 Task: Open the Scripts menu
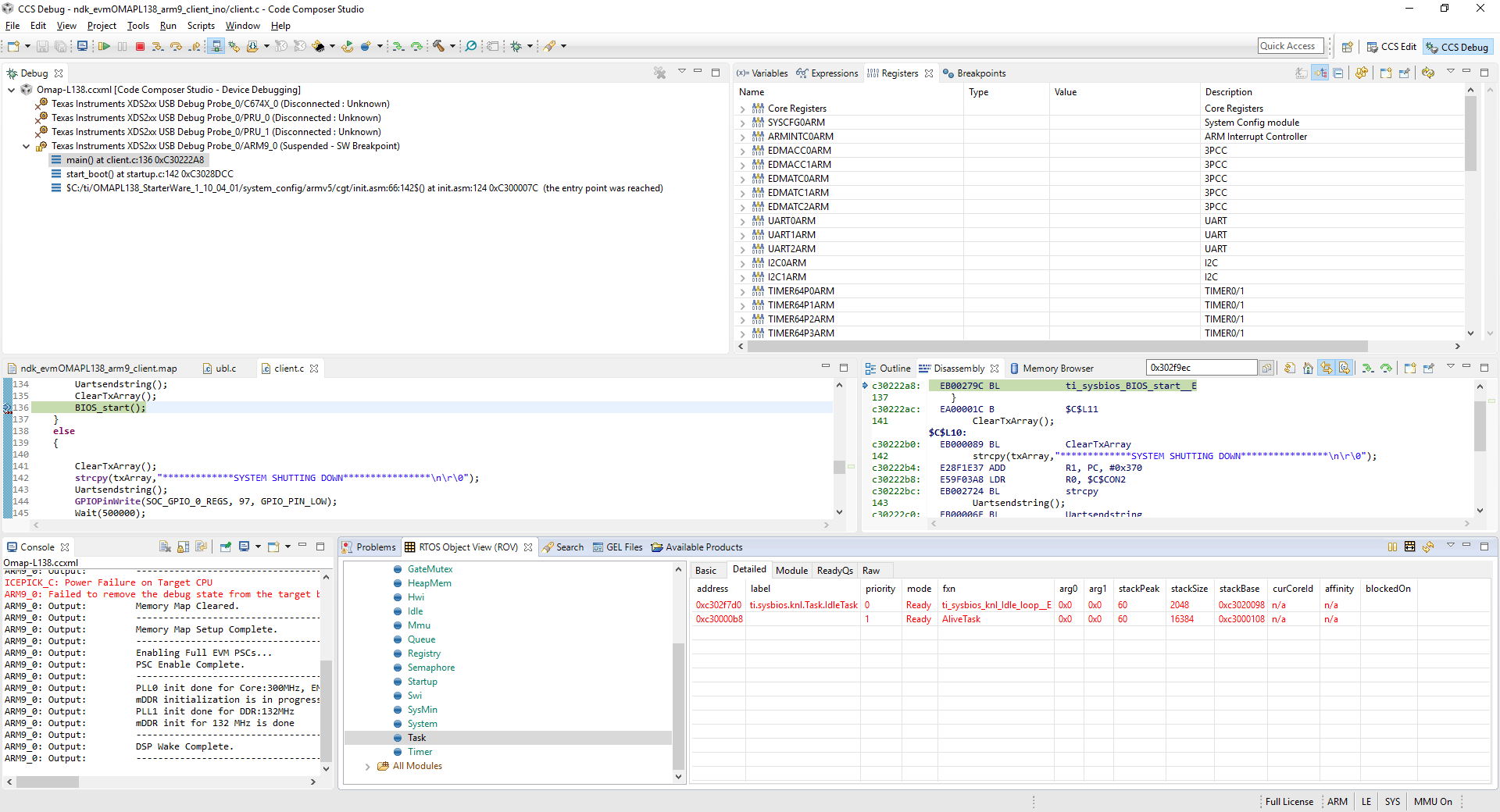[x=201, y=26]
